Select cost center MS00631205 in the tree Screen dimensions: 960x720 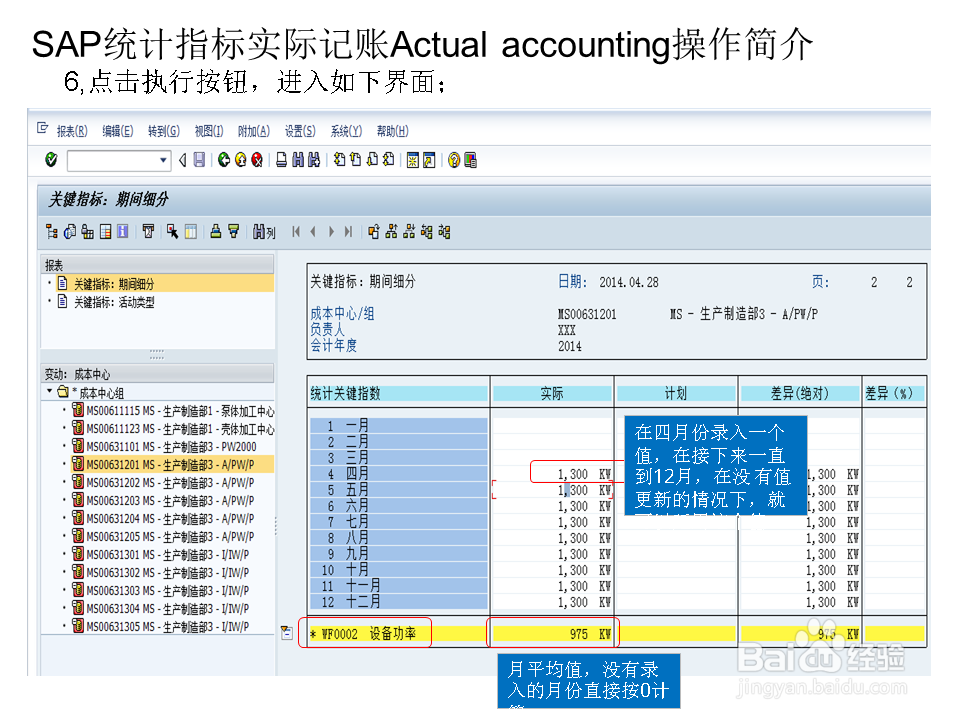coord(163,536)
